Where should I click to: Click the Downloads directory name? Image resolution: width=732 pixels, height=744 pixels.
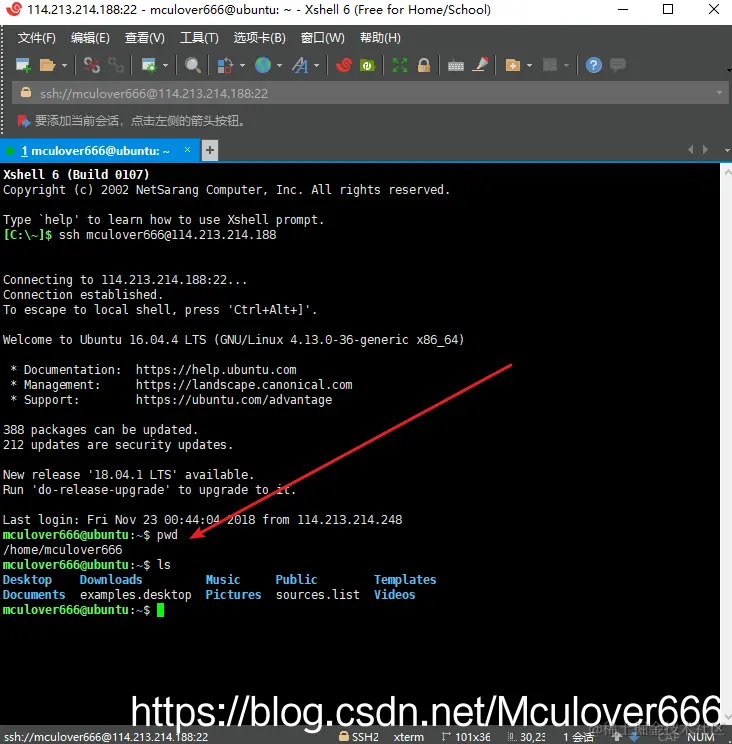[x=111, y=579]
